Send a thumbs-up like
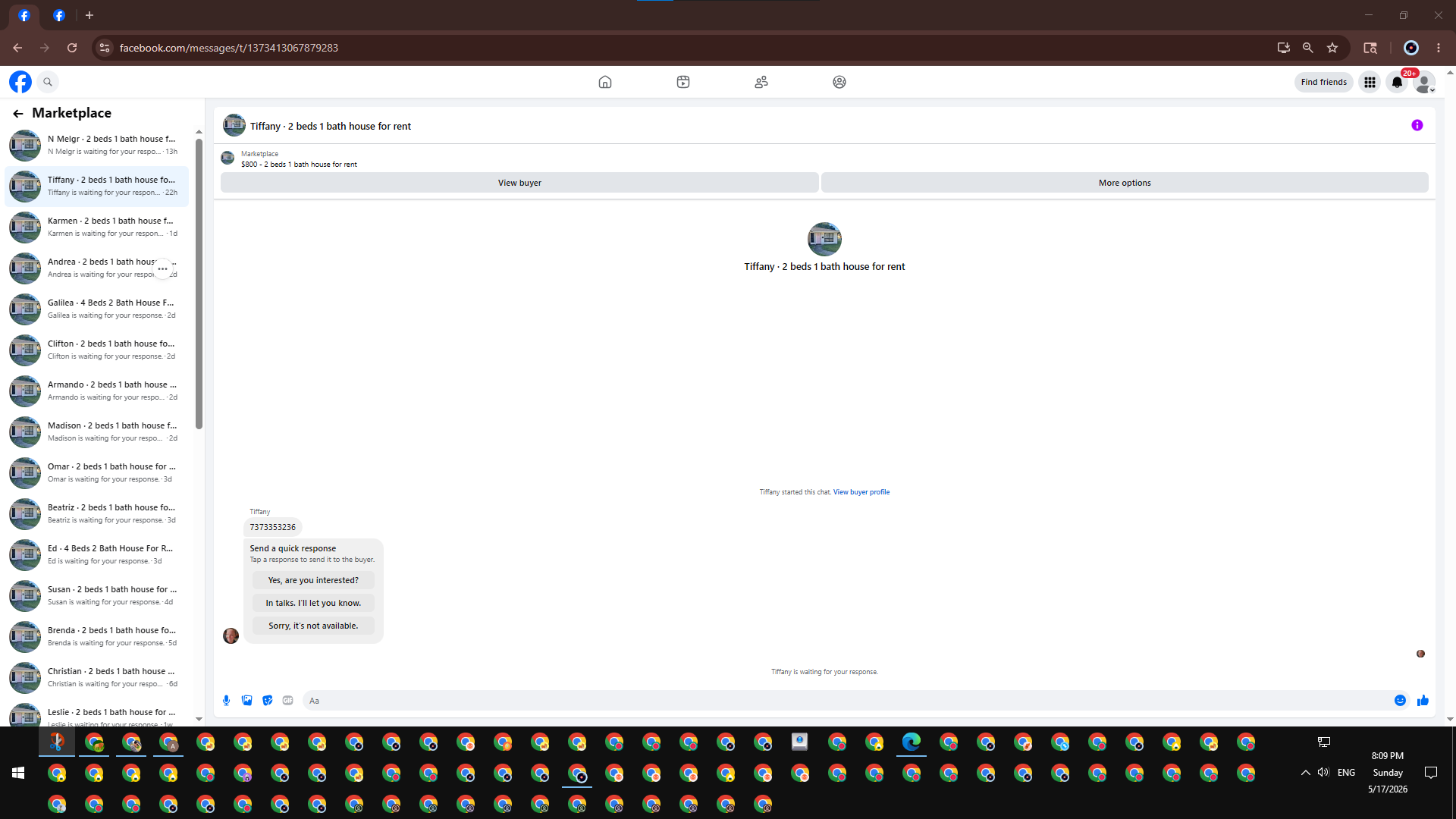 click(x=1423, y=701)
